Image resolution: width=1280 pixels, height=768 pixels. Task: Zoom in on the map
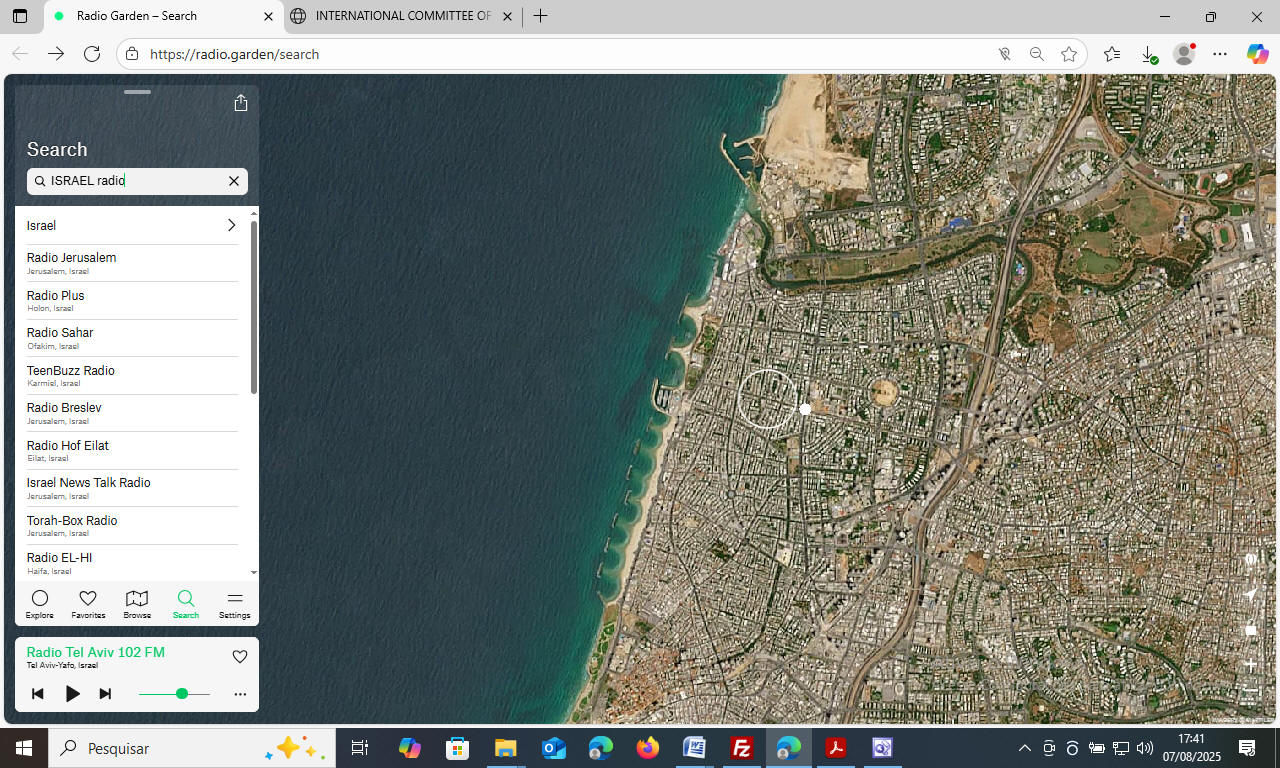pyautogui.click(x=1250, y=665)
